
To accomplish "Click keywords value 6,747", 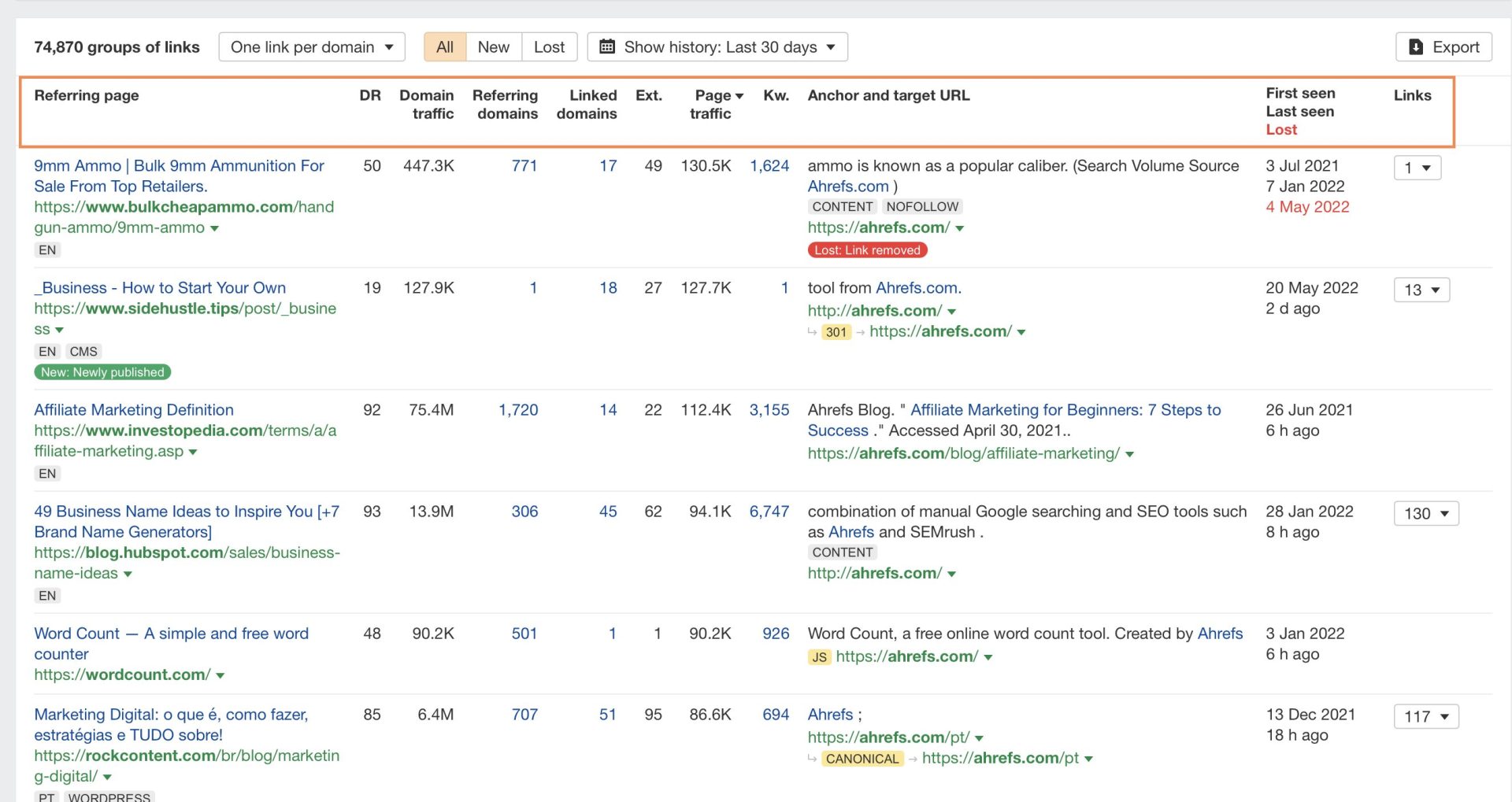I will click(x=769, y=512).
